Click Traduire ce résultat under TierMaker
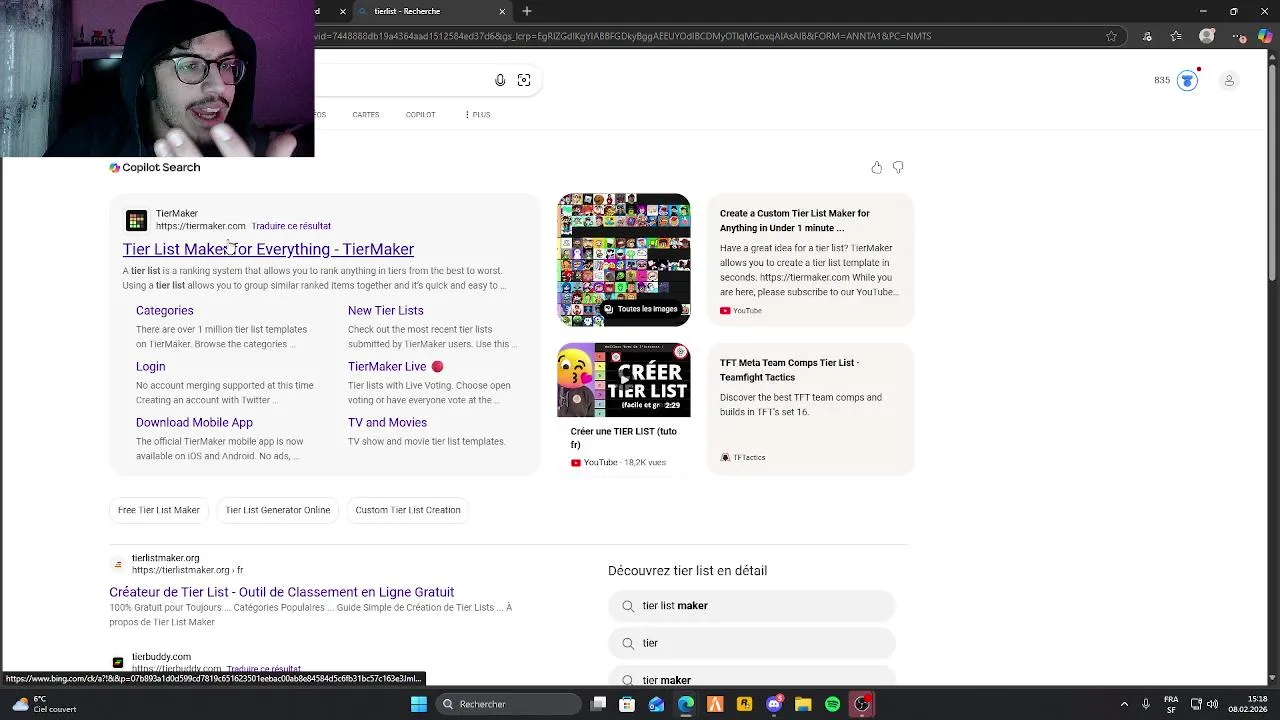This screenshot has width=1280, height=720. (x=291, y=226)
